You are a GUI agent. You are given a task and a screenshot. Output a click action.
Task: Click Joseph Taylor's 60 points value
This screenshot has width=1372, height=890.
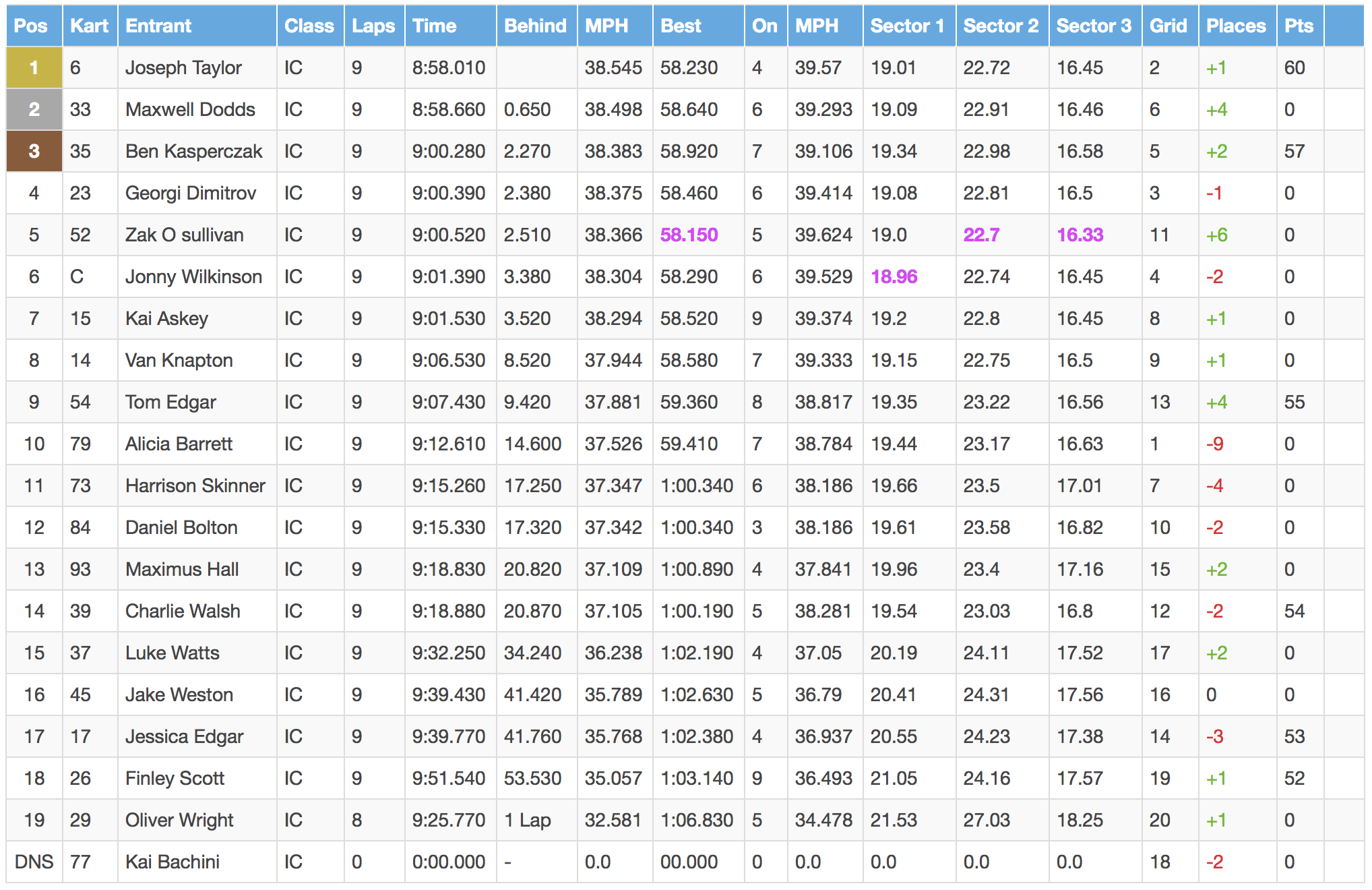(1295, 67)
